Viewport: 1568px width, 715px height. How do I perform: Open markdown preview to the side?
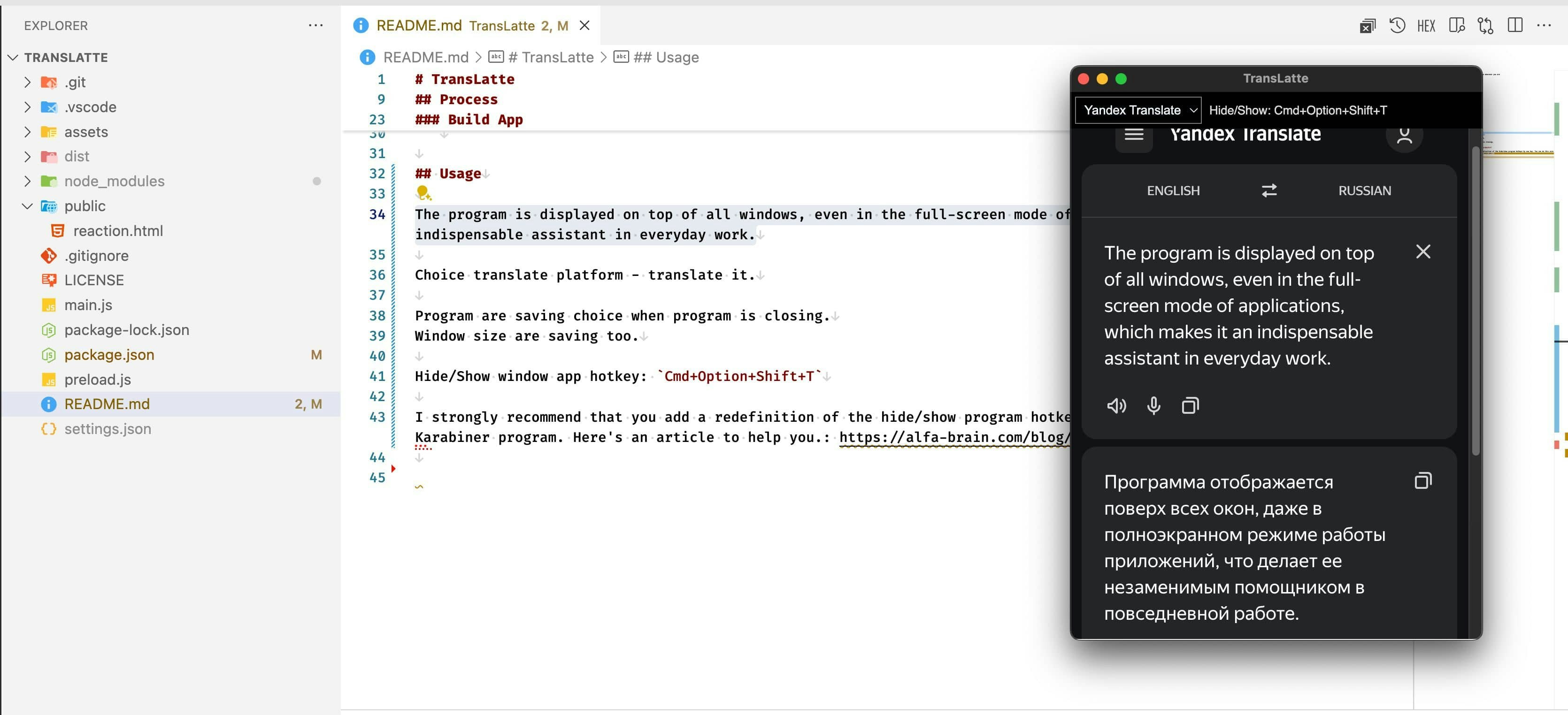pos(1457,25)
